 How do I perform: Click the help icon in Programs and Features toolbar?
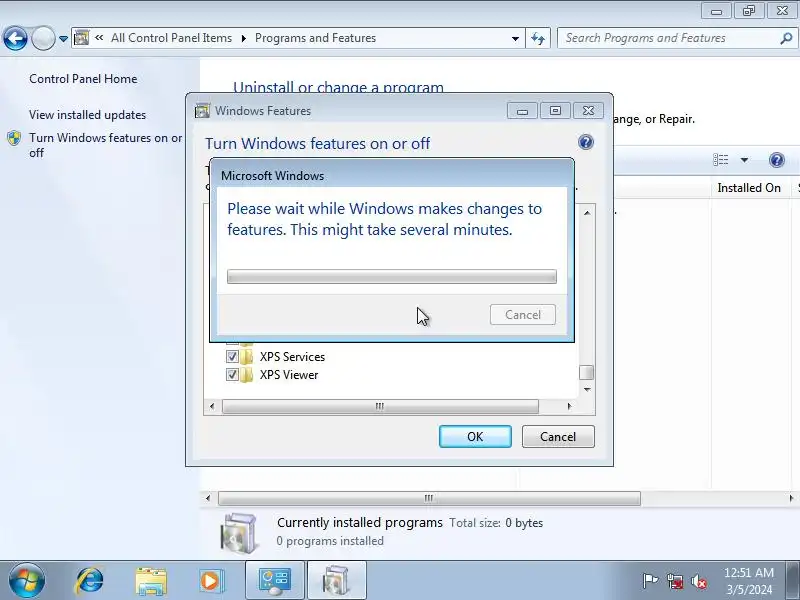(776, 160)
